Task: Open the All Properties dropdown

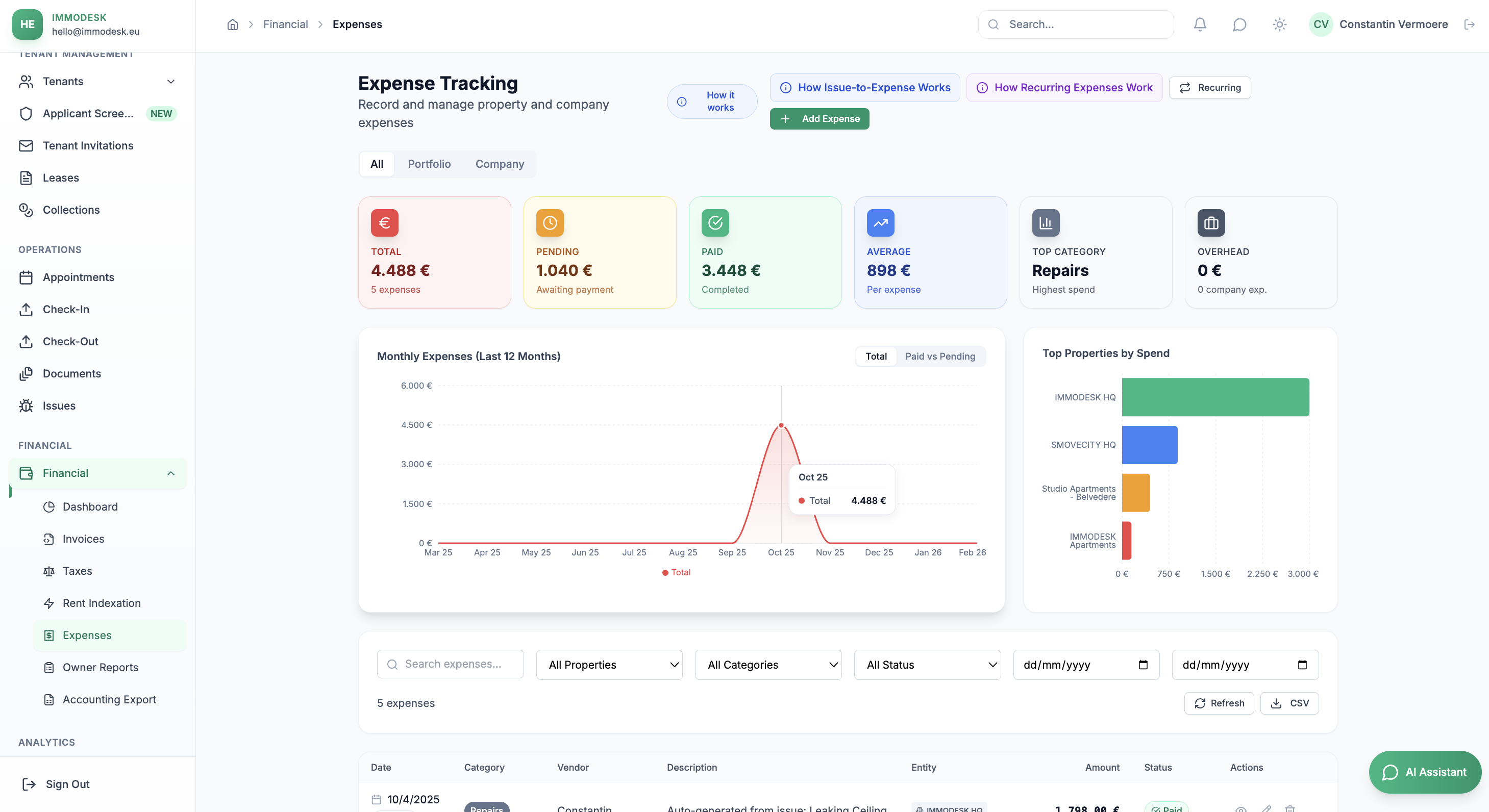Action: click(x=609, y=665)
